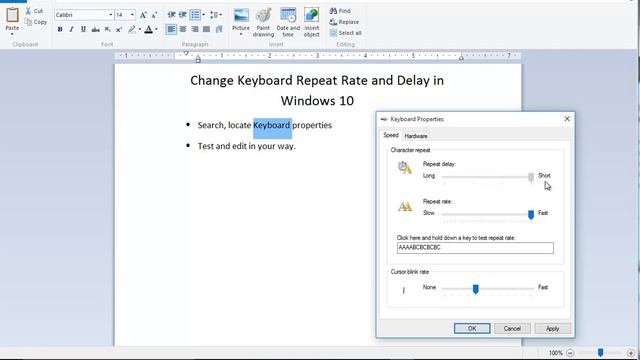Open the font size dropdown
Image resolution: width=640 pixels, height=360 pixels.
132,15
